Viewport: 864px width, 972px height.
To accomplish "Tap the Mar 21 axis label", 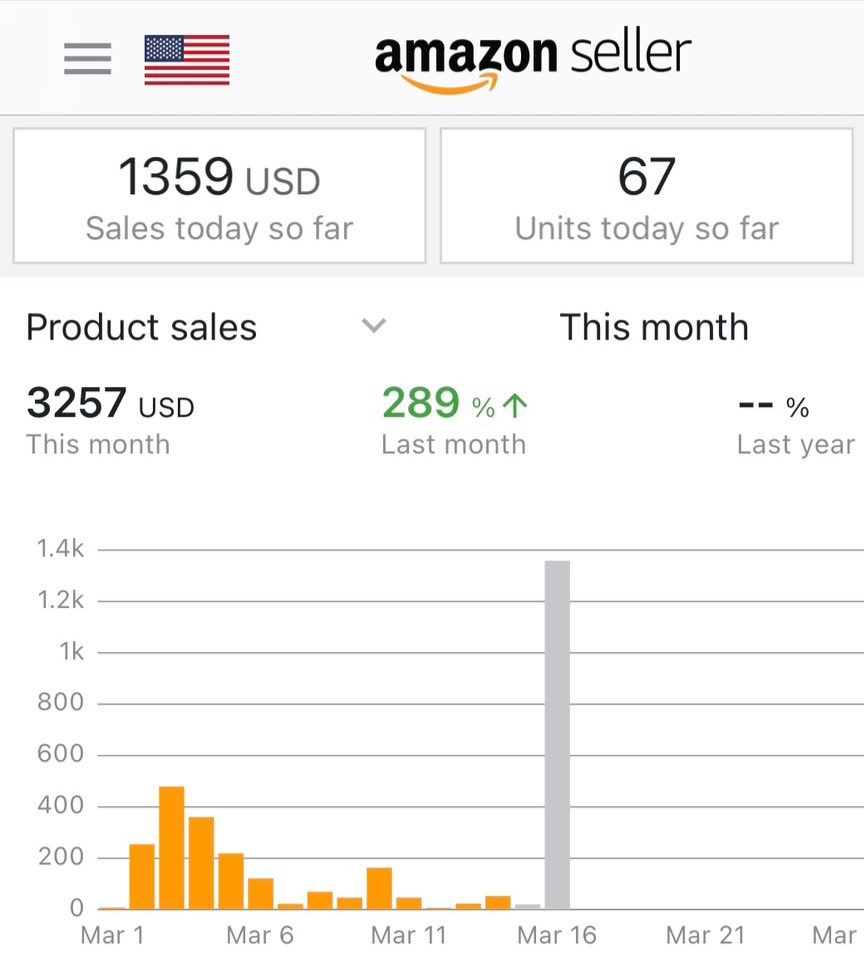I will (x=705, y=935).
